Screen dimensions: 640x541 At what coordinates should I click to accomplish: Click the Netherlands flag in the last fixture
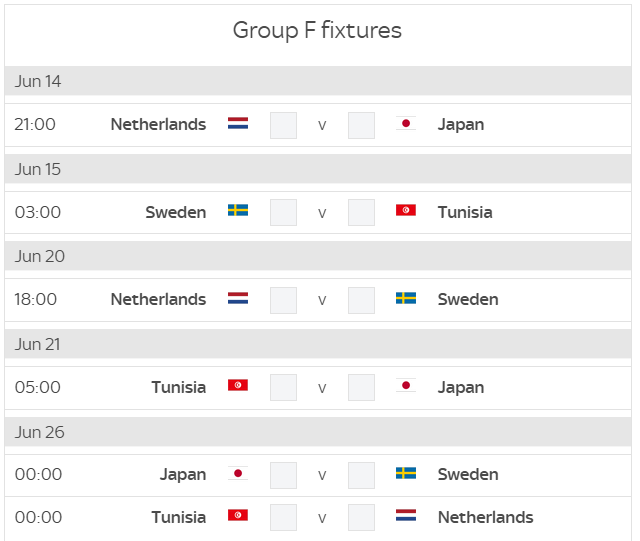pos(406,515)
